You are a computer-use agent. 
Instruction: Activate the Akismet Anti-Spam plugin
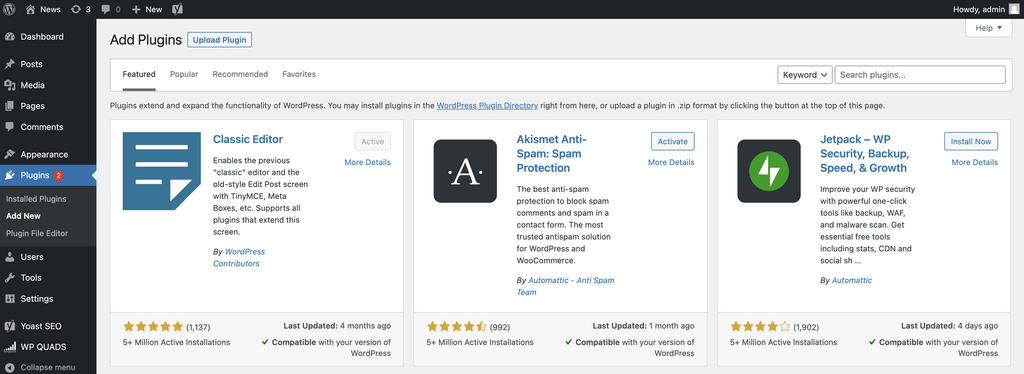pyautogui.click(x=673, y=141)
